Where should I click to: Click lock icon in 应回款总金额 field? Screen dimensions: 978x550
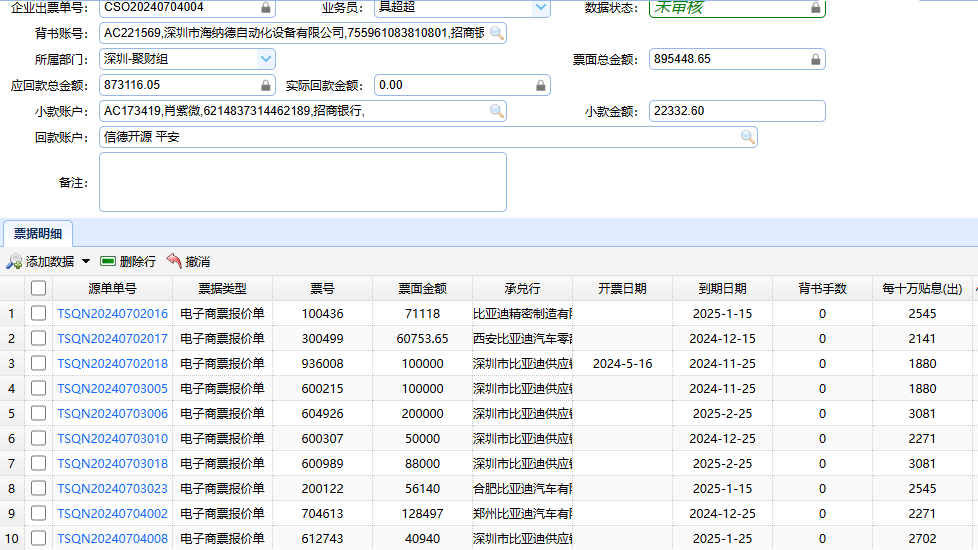266,86
